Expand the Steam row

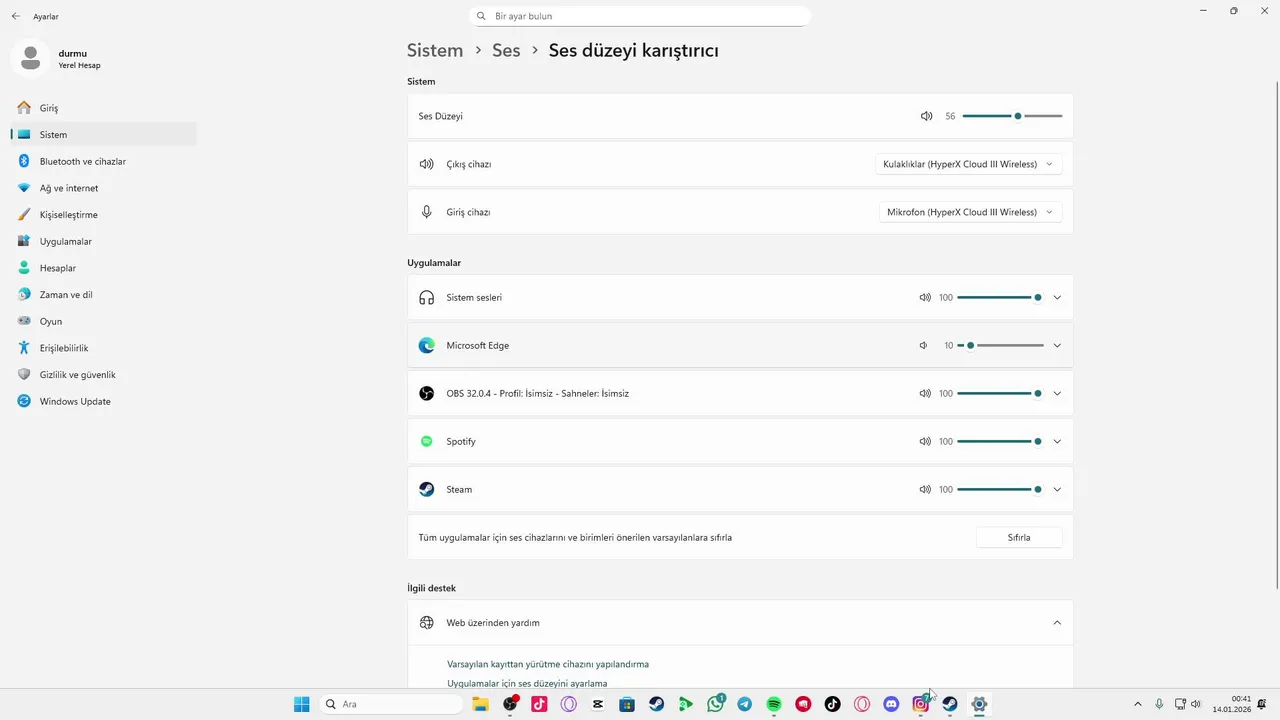point(1057,490)
